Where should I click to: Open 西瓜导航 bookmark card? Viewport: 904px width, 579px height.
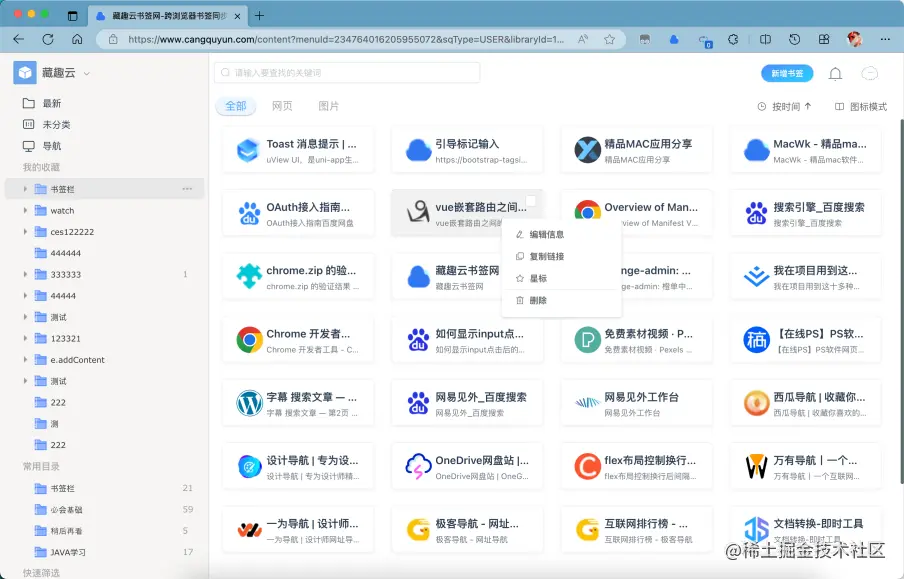(x=805, y=403)
